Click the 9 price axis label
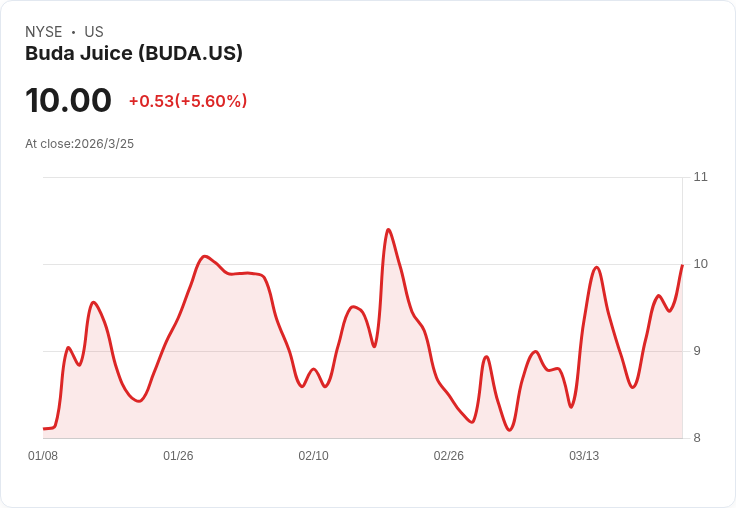 tap(697, 351)
